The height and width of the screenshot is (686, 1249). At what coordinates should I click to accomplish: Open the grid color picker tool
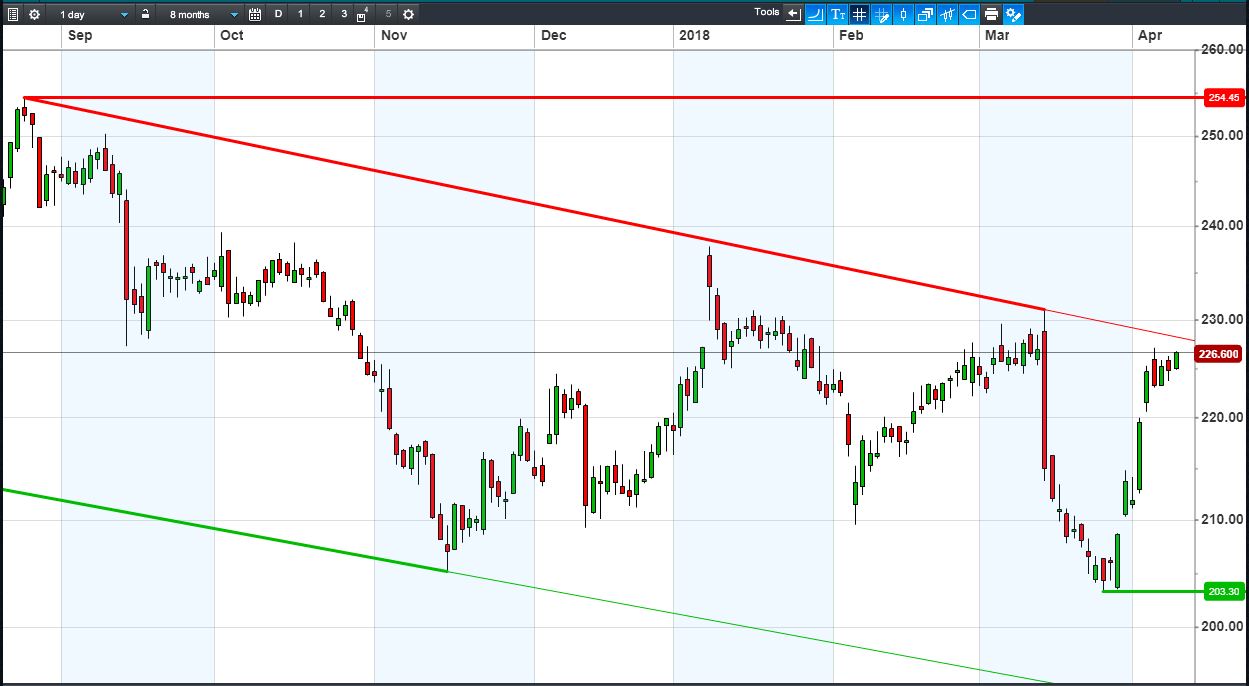(x=881, y=14)
